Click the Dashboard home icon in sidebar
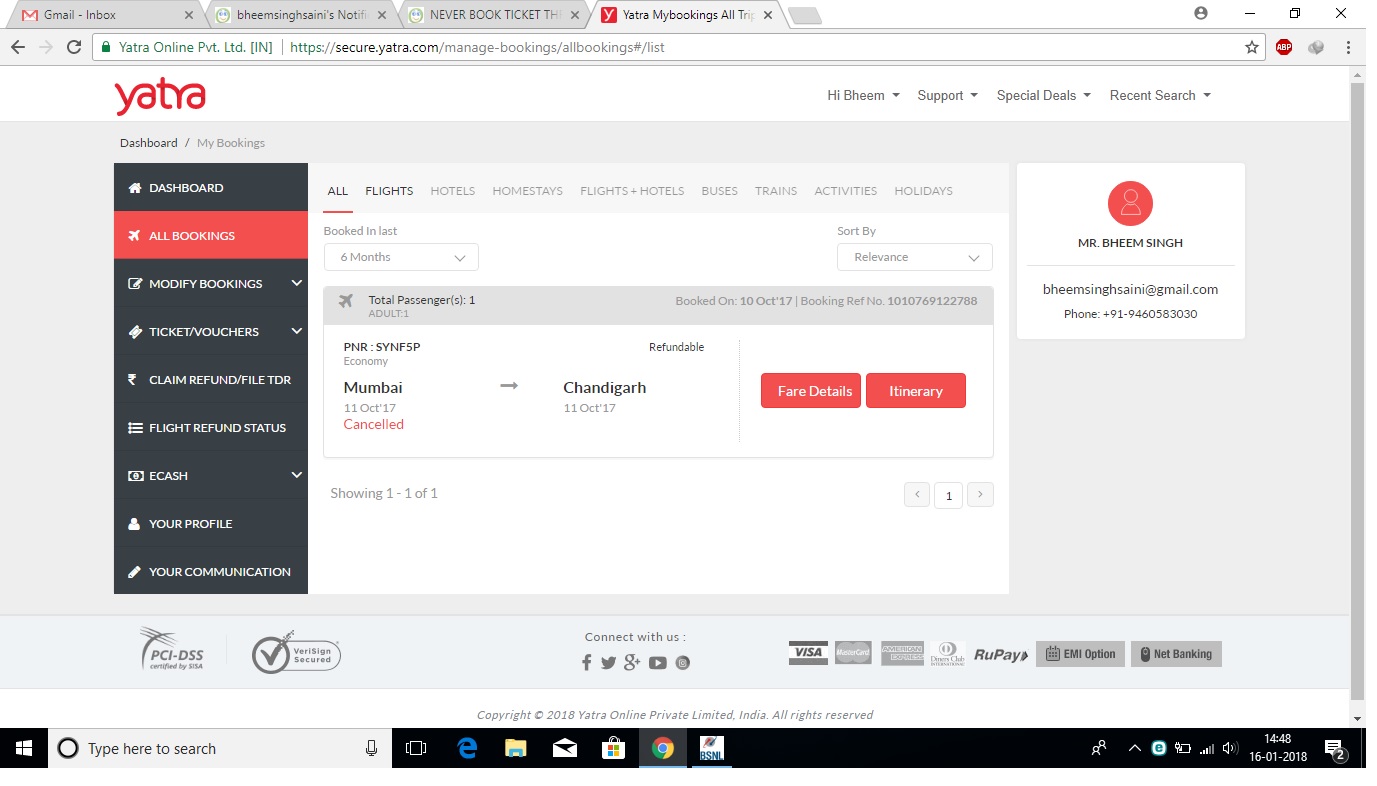1377x786 pixels. pos(135,188)
